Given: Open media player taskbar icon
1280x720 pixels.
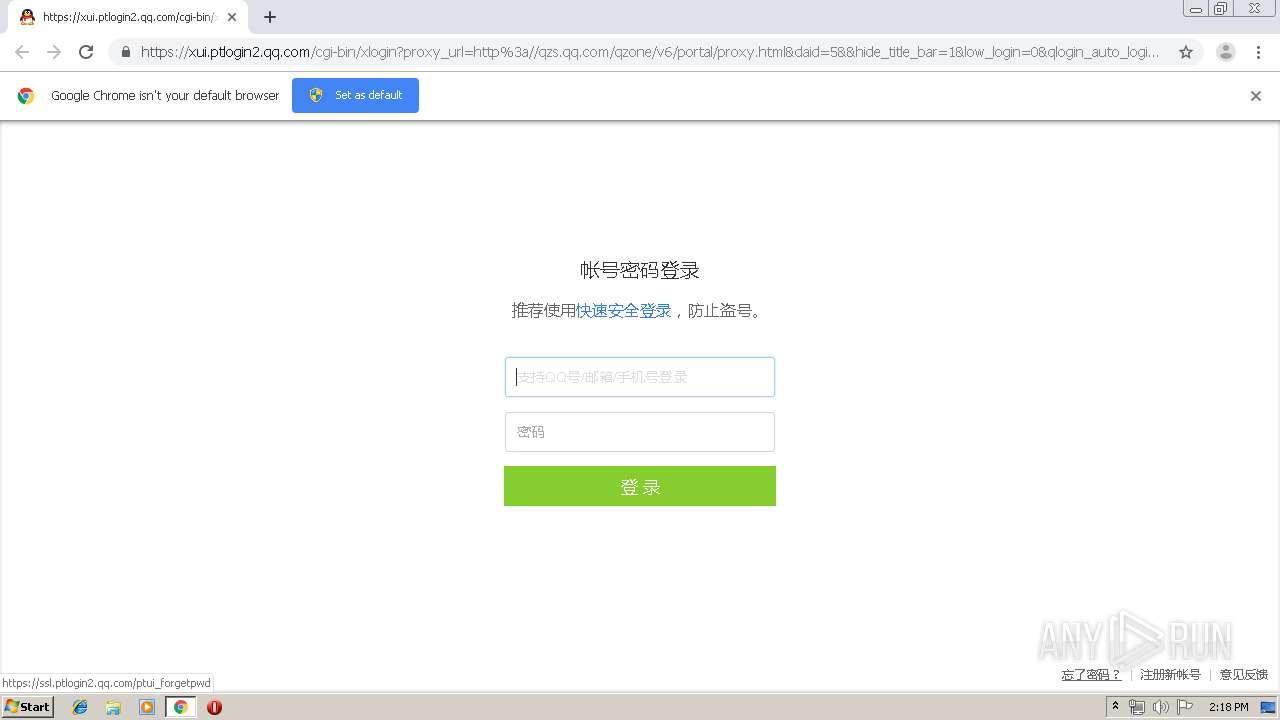Looking at the screenshot, I should coord(147,707).
